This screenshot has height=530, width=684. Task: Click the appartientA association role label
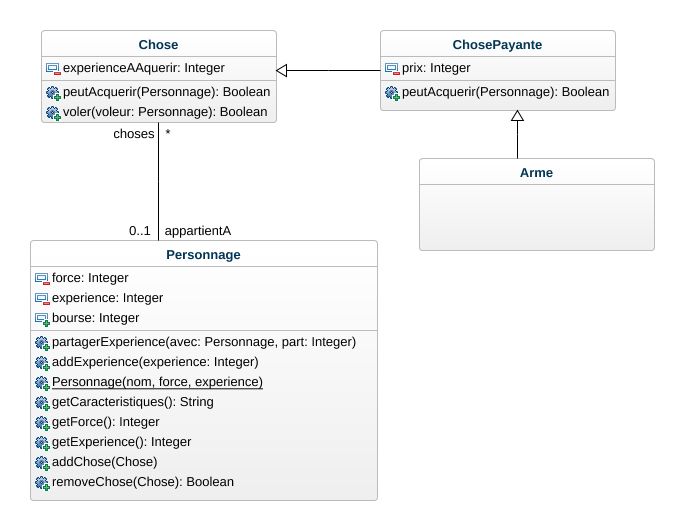pos(197,231)
